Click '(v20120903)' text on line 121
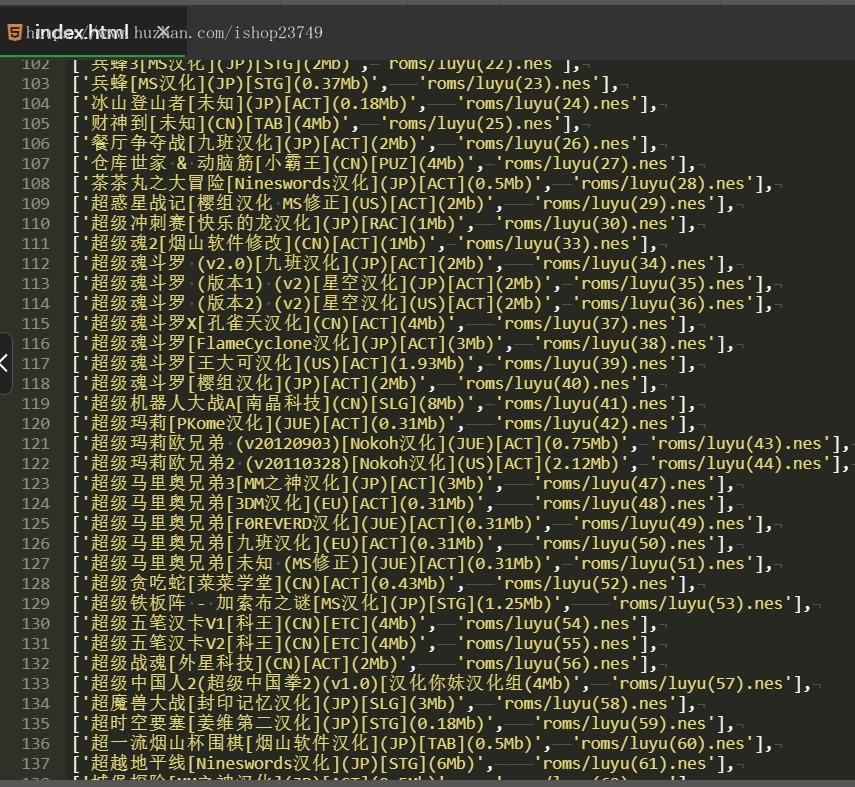855x787 pixels. [288, 443]
